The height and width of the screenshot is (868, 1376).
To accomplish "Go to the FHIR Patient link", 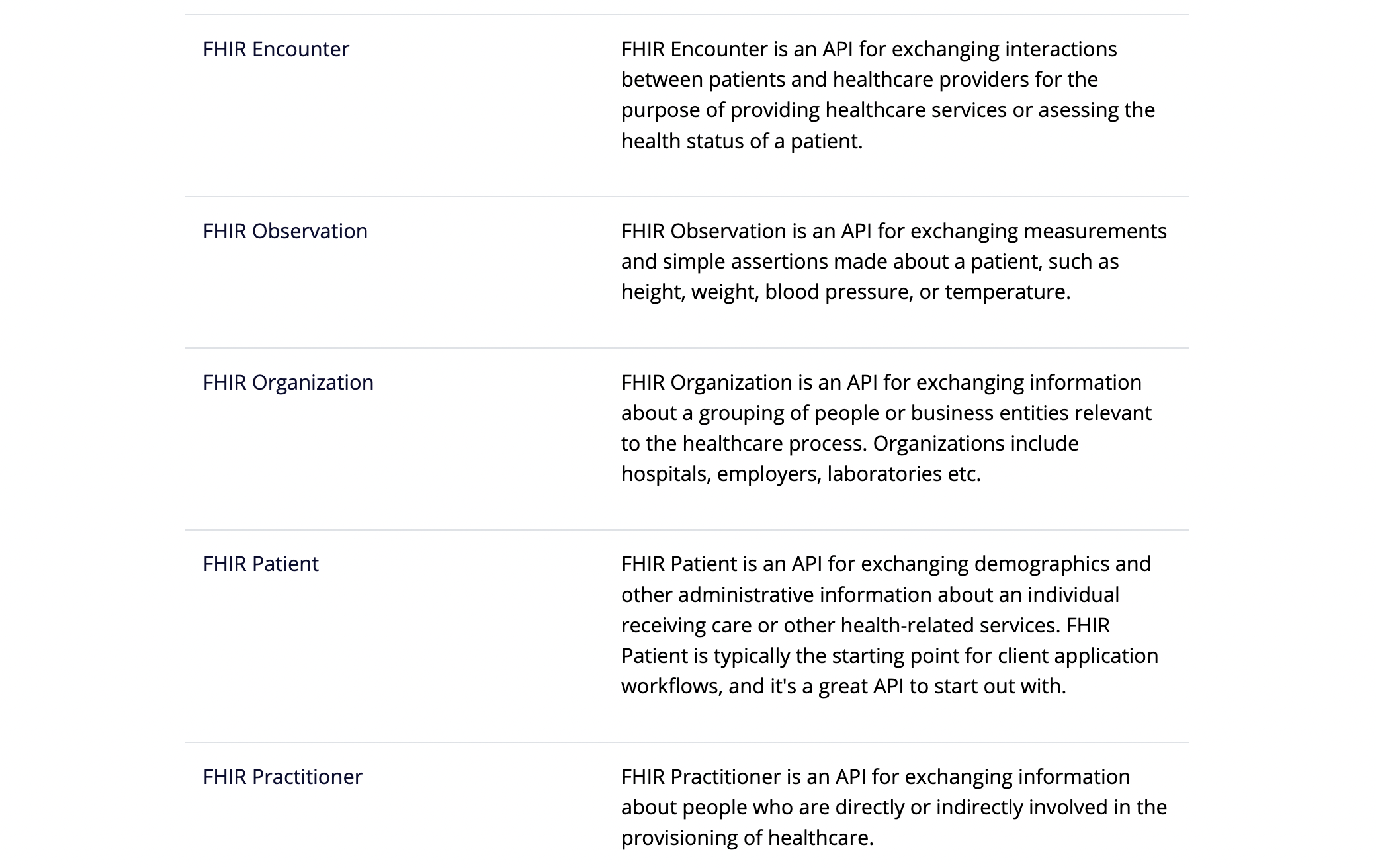I will (261, 564).
